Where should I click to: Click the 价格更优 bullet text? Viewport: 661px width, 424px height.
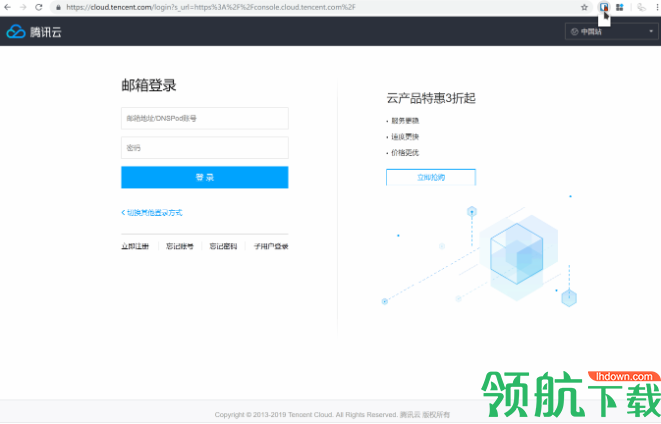coord(405,153)
